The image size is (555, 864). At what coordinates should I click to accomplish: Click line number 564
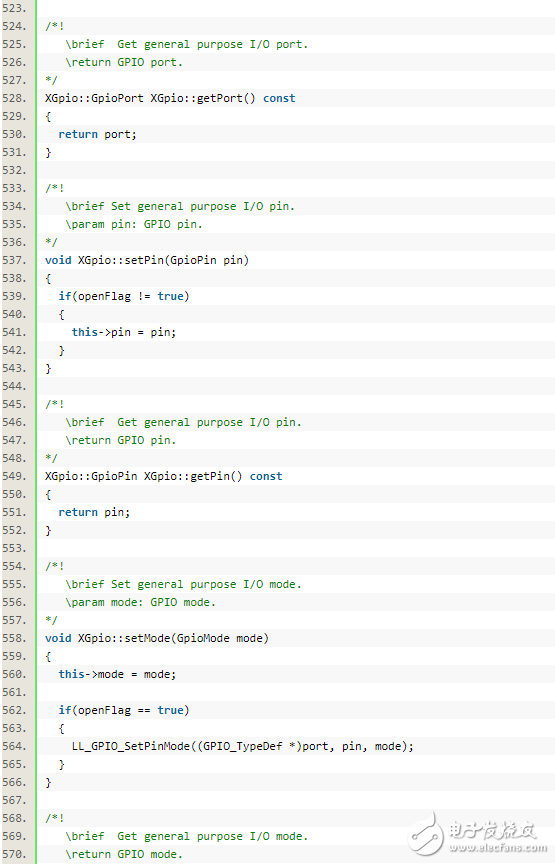point(15,746)
